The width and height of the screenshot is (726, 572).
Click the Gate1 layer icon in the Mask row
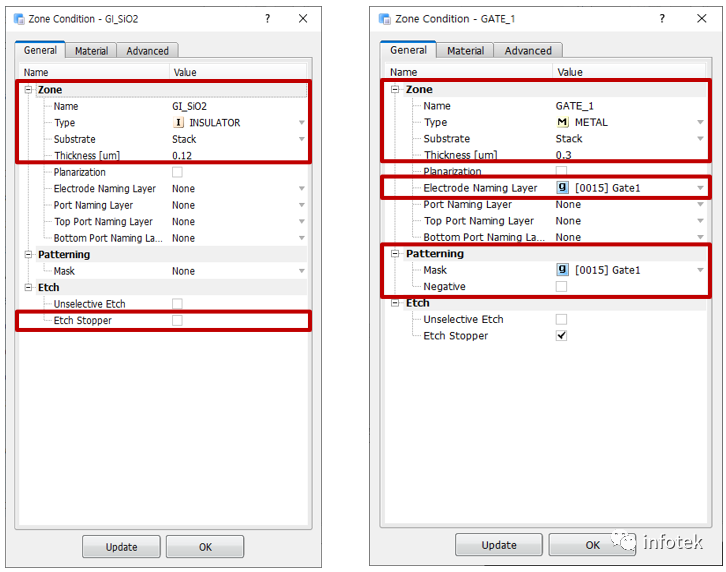point(562,270)
